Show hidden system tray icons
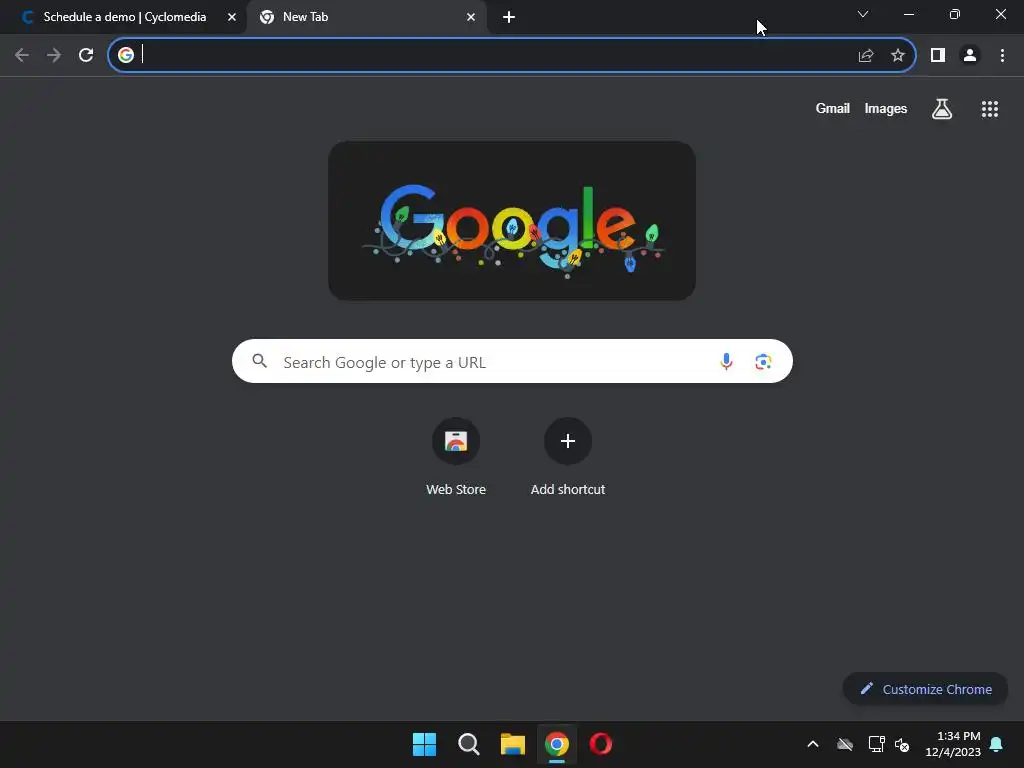The image size is (1024, 768). point(813,744)
